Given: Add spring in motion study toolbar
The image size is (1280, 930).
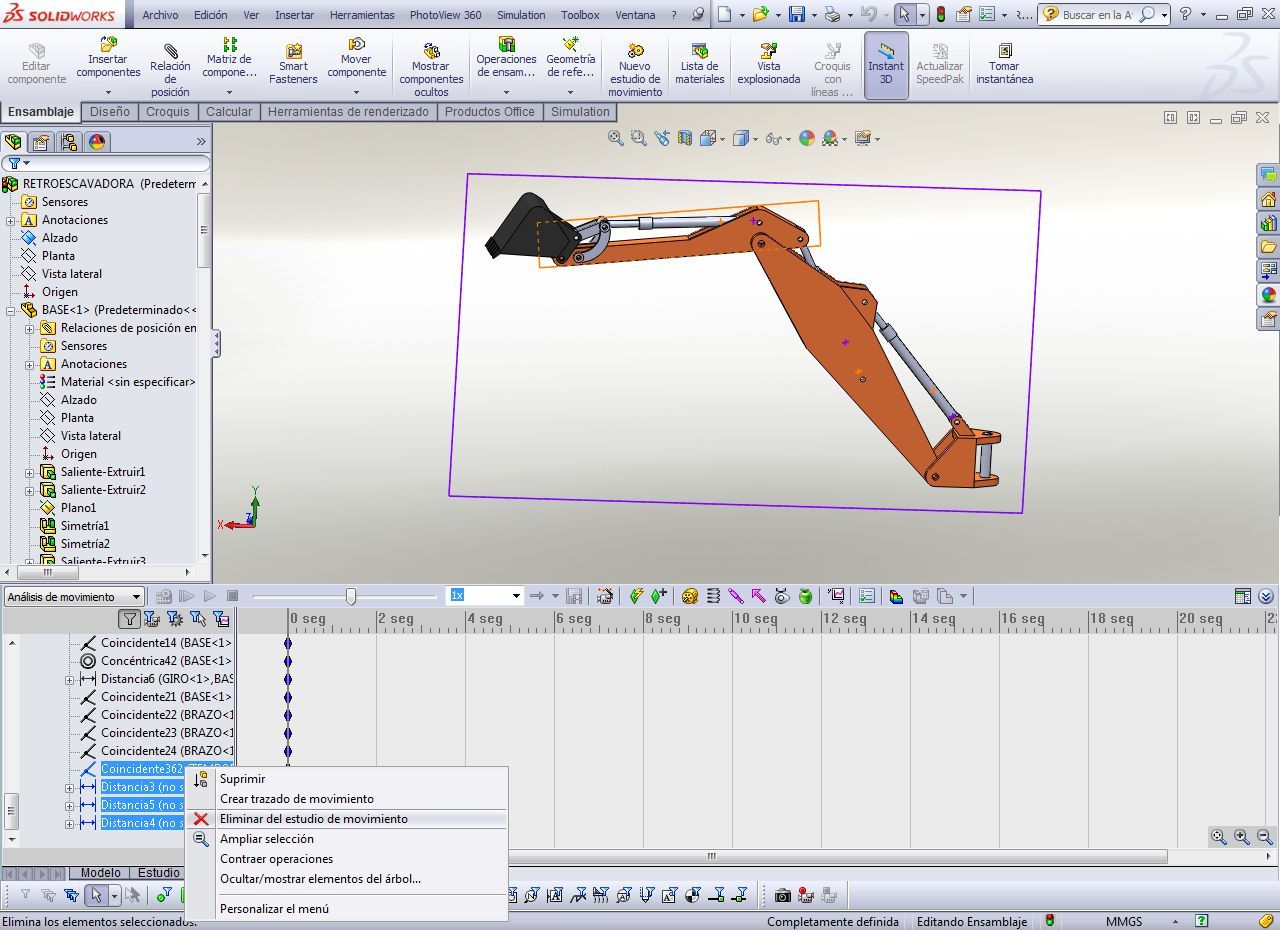Looking at the screenshot, I should (x=713, y=596).
